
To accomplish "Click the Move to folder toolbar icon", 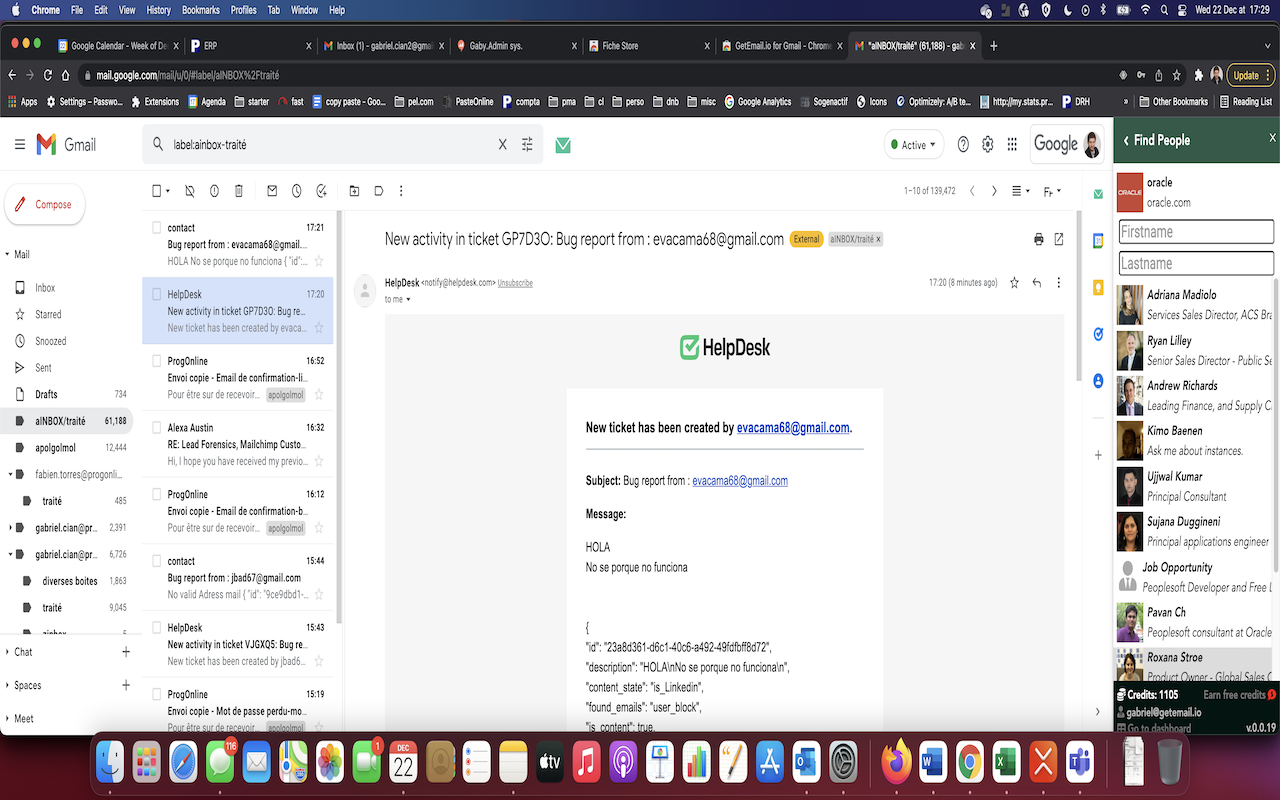I will [x=354, y=191].
